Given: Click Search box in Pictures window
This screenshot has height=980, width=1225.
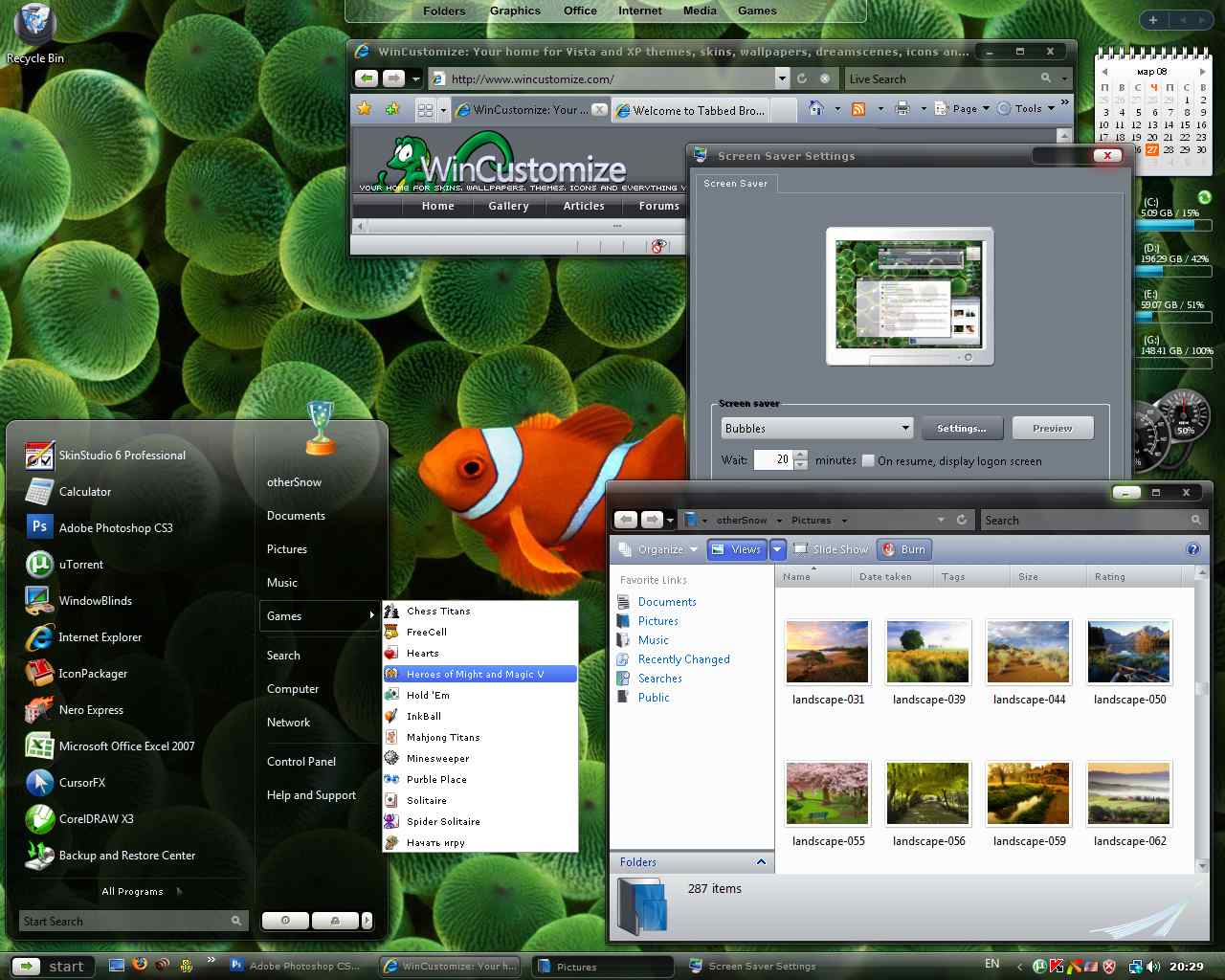Looking at the screenshot, I should coord(1092,520).
